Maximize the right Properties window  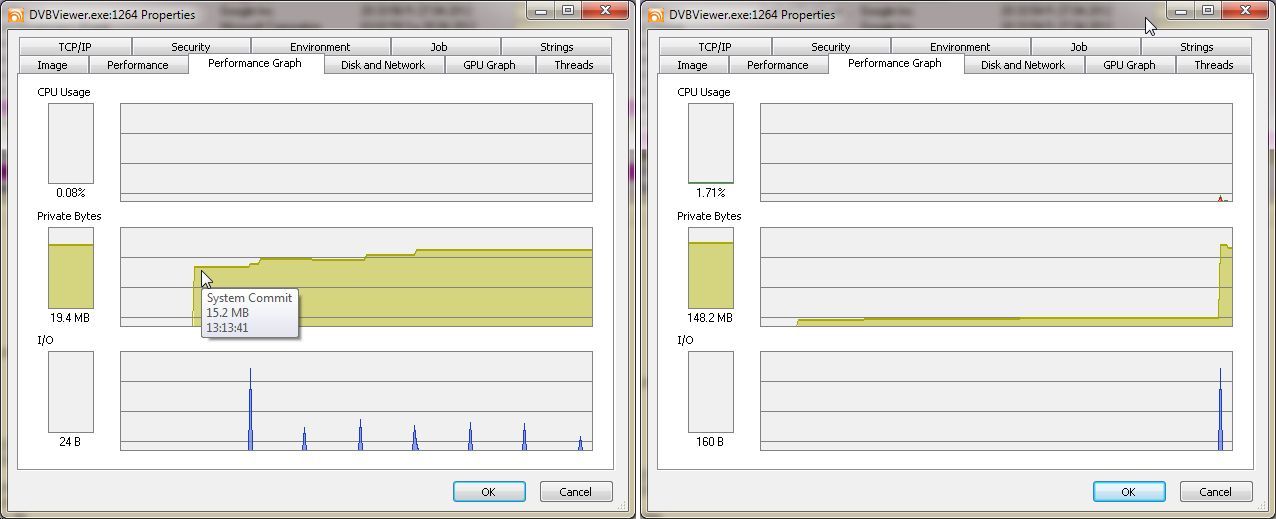point(1207,10)
